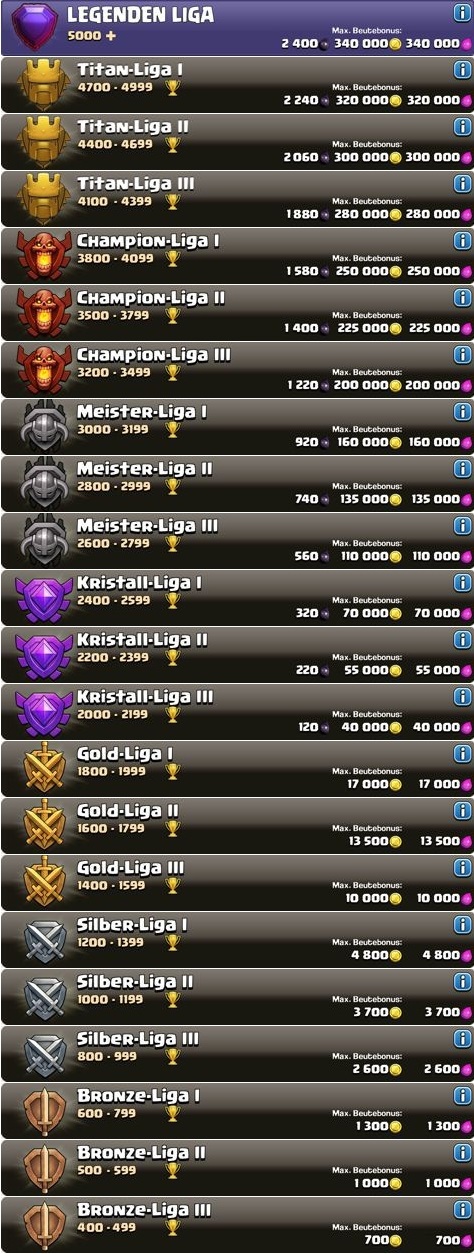474x1254 pixels.
Task: Open info for Legenden Liga
Action: [462, 13]
